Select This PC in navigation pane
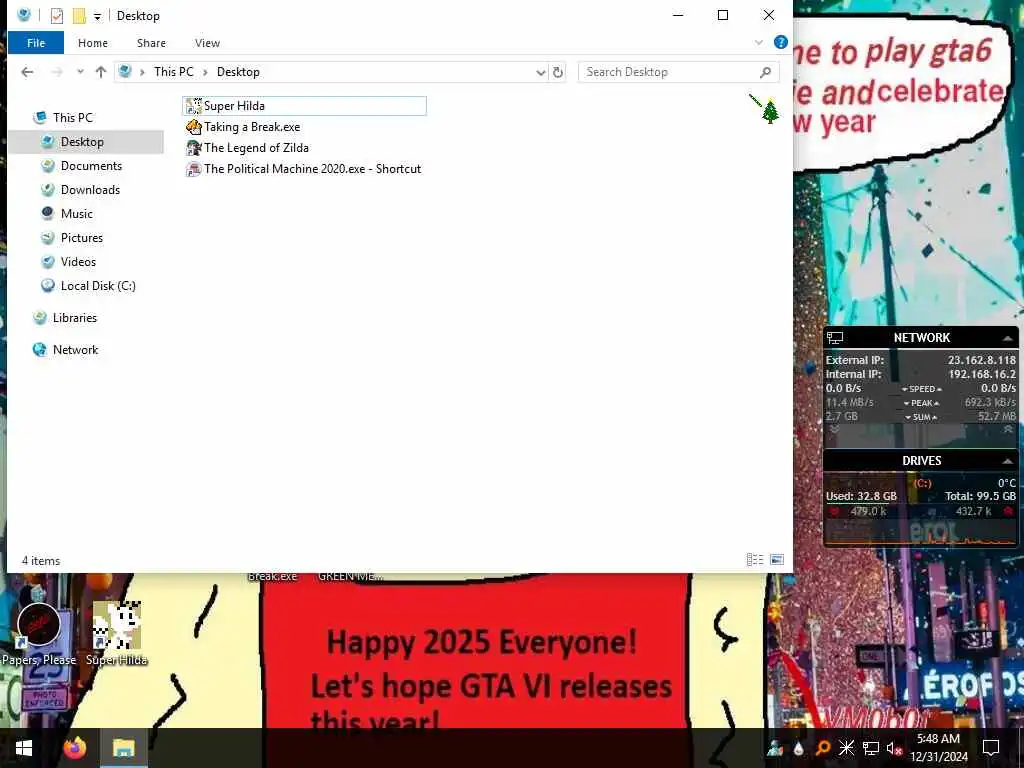 [x=72, y=118]
